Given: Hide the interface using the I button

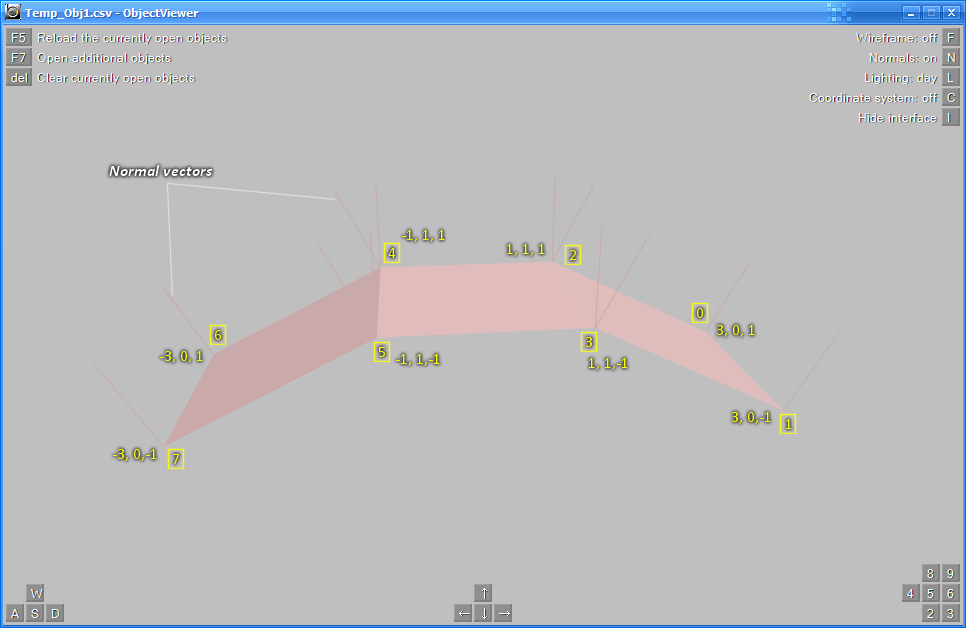Looking at the screenshot, I should click(951, 118).
